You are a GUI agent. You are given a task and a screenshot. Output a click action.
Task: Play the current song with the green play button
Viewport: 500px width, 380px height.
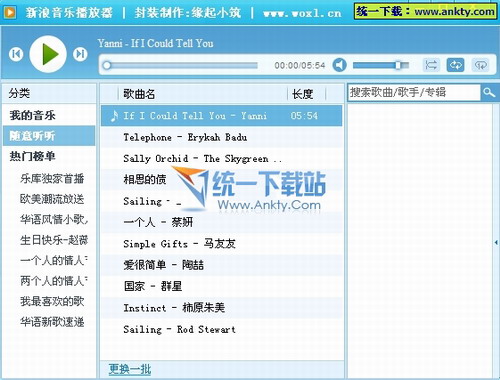point(48,54)
